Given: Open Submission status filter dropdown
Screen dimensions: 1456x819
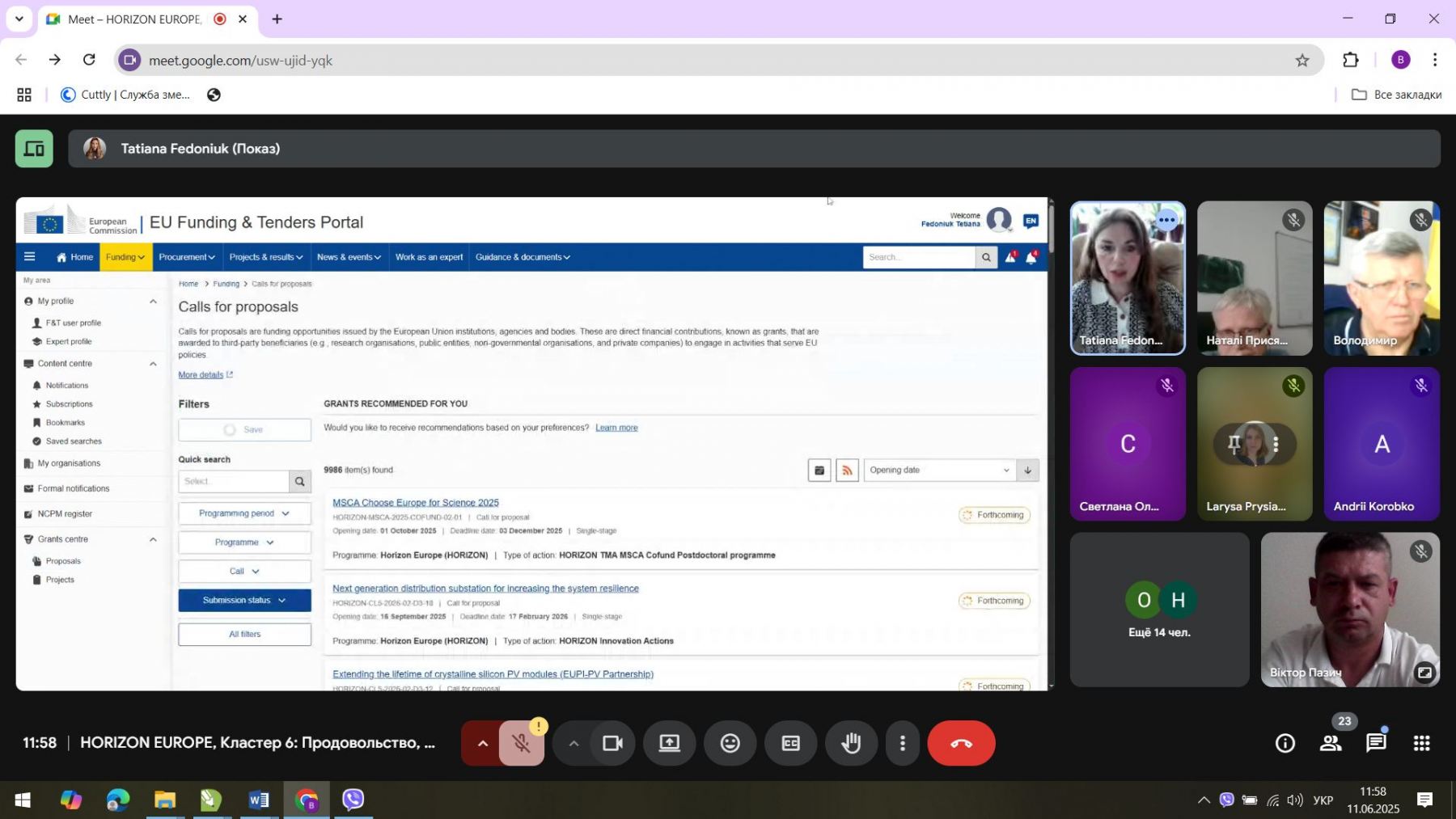Looking at the screenshot, I should (x=244, y=600).
